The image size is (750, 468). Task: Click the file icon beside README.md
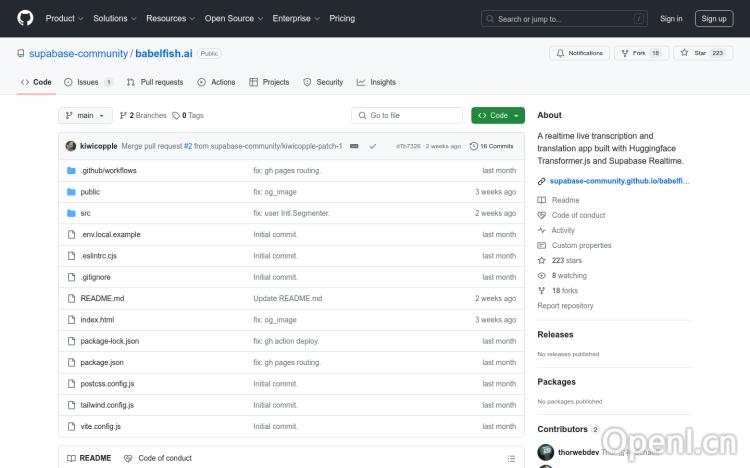point(71,298)
